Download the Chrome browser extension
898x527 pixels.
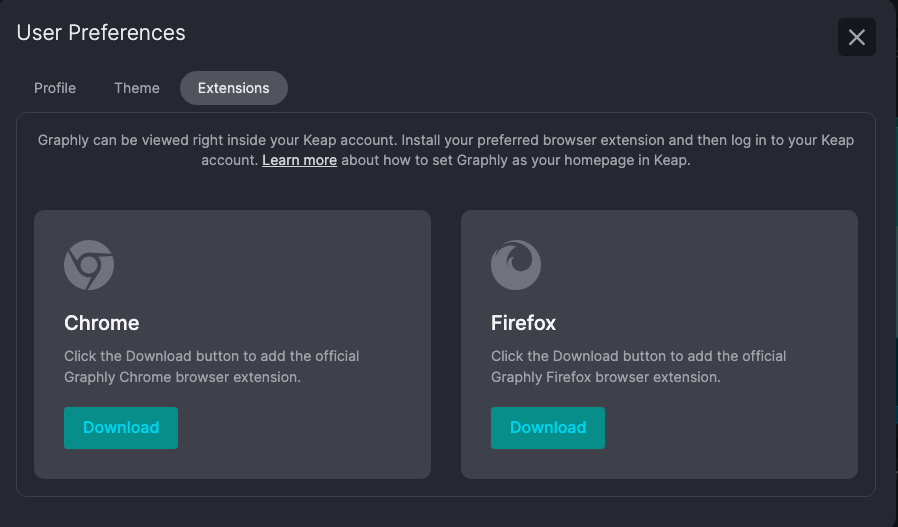point(121,427)
